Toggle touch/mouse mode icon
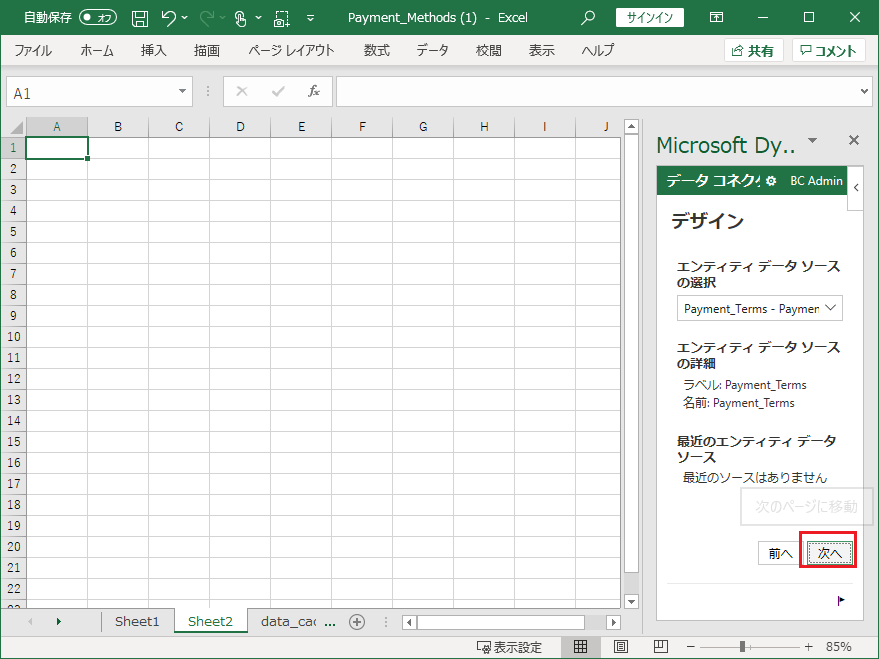The height and width of the screenshot is (659, 879). tap(240, 18)
